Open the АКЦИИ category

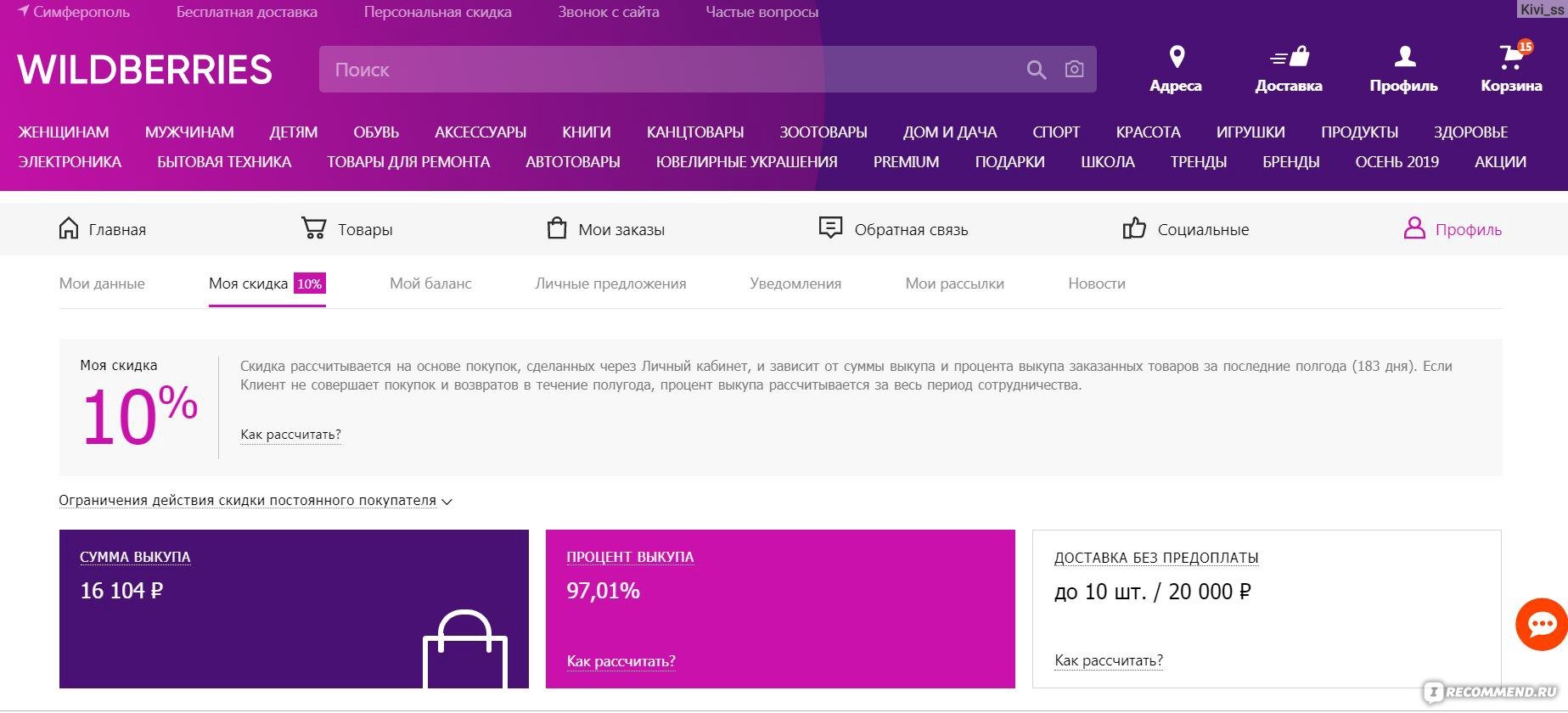tap(1500, 162)
